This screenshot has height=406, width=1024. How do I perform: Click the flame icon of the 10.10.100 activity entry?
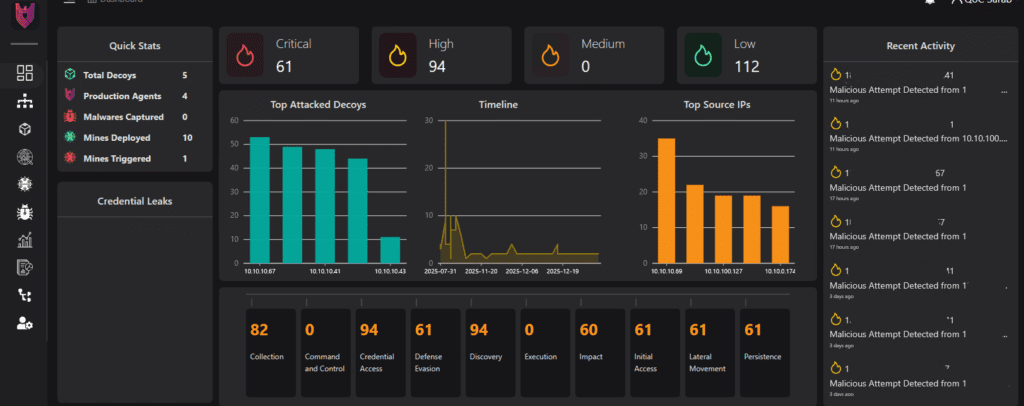[835, 124]
